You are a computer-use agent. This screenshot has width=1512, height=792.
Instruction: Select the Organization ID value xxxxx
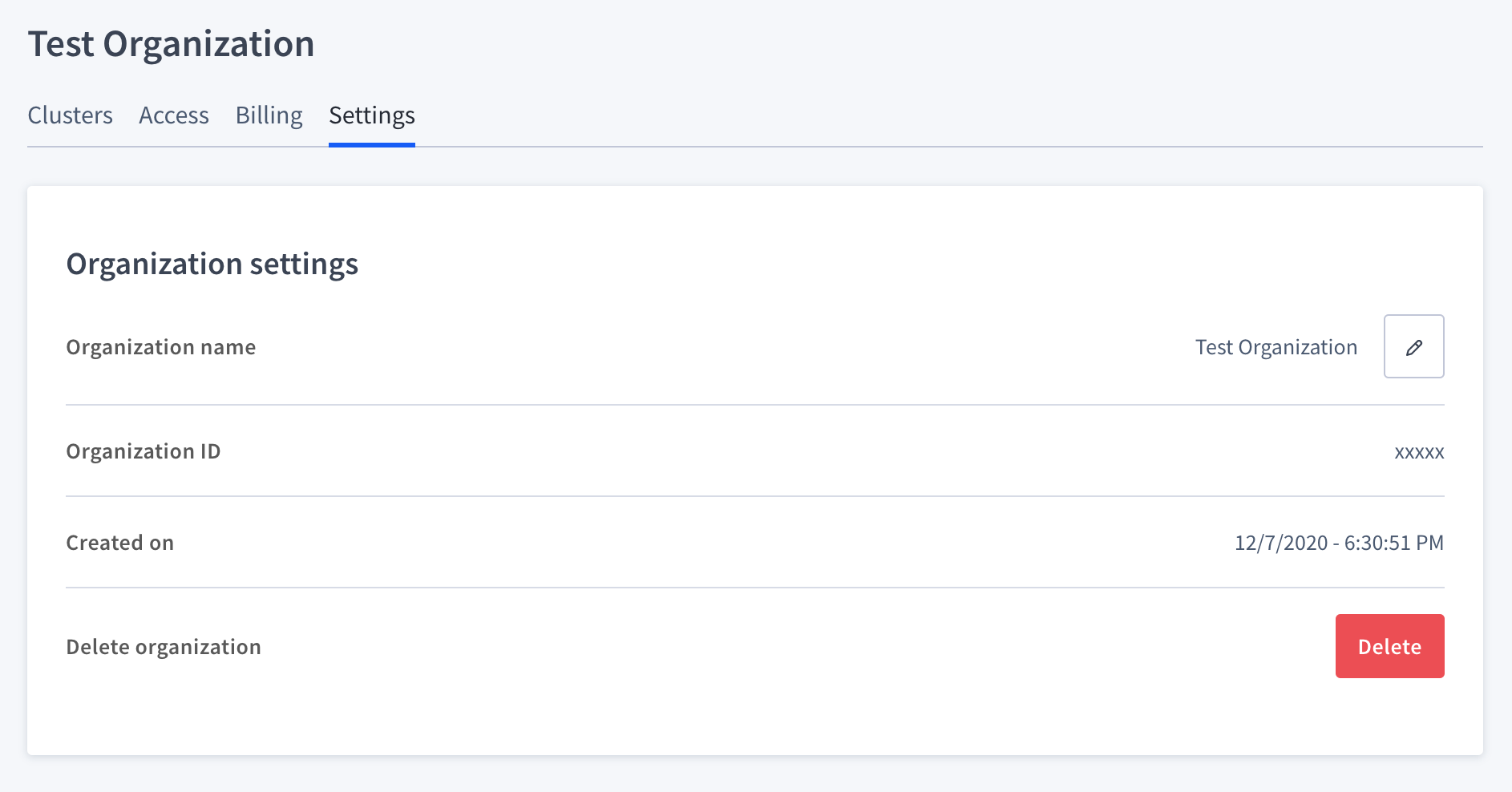(1421, 451)
